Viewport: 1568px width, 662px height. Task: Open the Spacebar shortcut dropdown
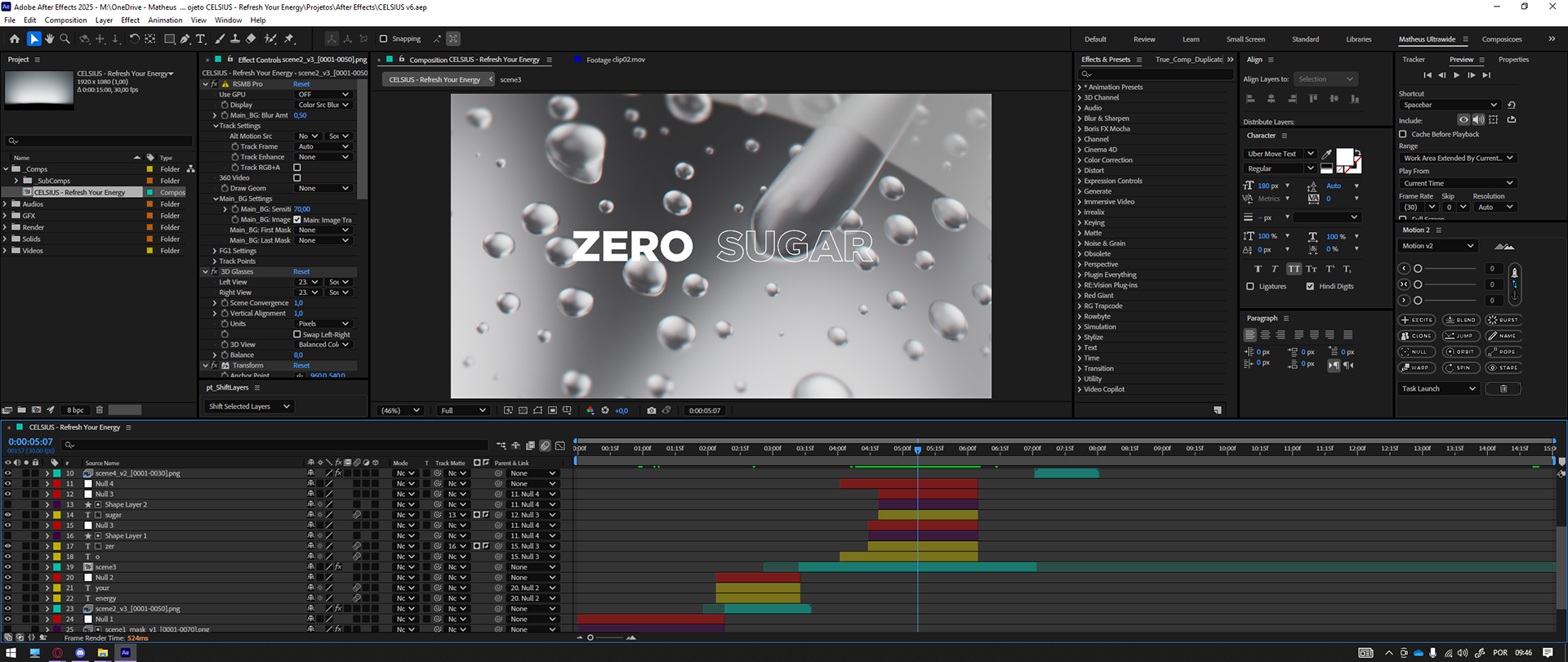[1450, 105]
